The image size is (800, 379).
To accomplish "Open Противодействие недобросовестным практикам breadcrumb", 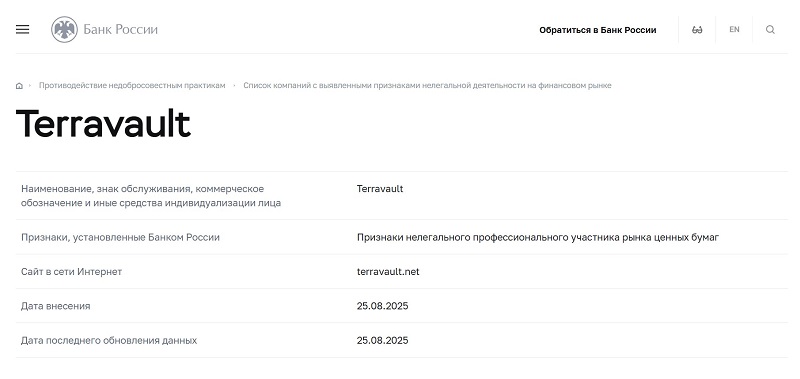I will click(132, 85).
